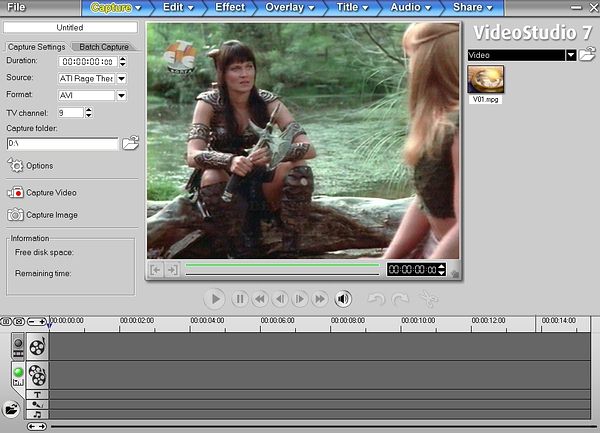Click the Capture folder path field

tap(62, 143)
